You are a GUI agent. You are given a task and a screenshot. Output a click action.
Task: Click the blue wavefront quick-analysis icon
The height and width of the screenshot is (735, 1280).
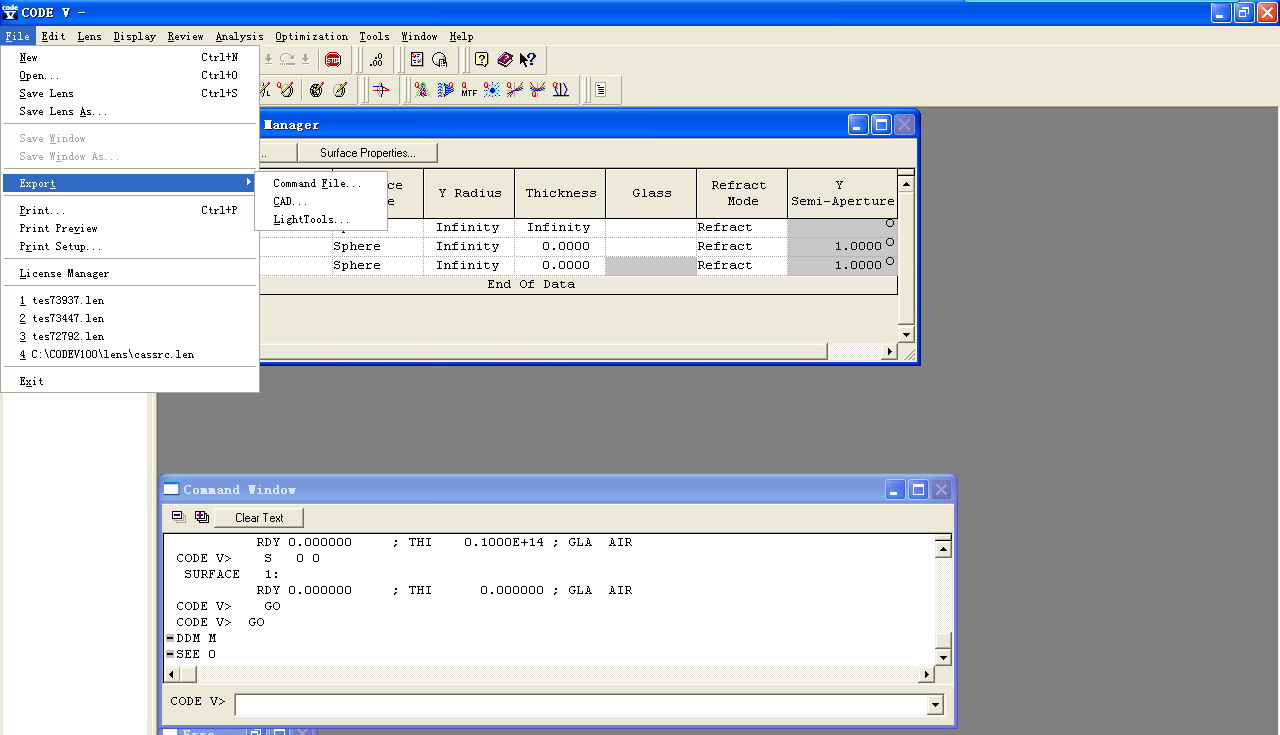pyautogui.click(x=445, y=90)
